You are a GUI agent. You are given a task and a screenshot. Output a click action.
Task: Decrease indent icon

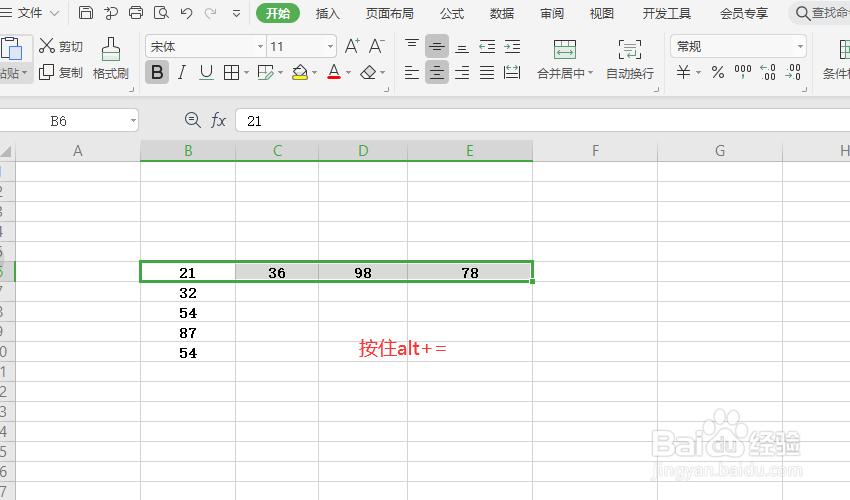pos(487,47)
